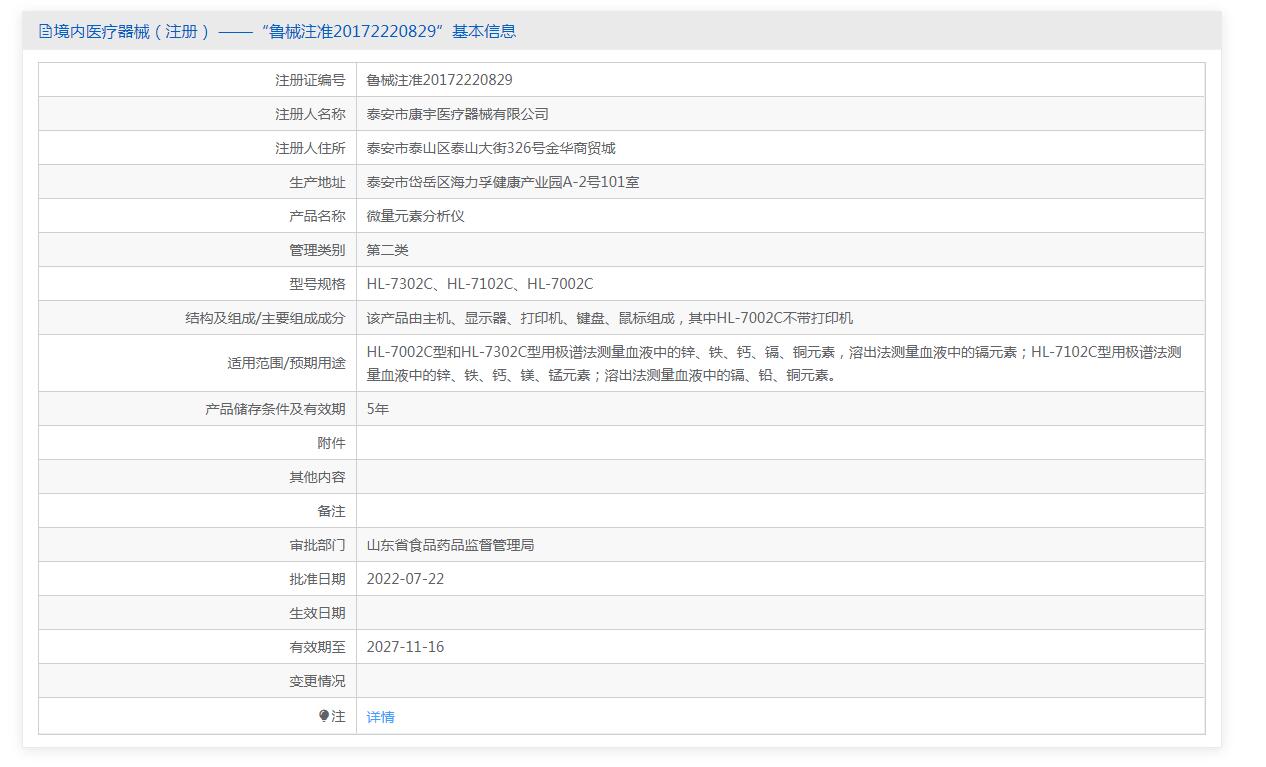The image size is (1266, 767).
Task: Select intended use text starting HL-7002C型和HL-7302C型
Action: coord(775,364)
